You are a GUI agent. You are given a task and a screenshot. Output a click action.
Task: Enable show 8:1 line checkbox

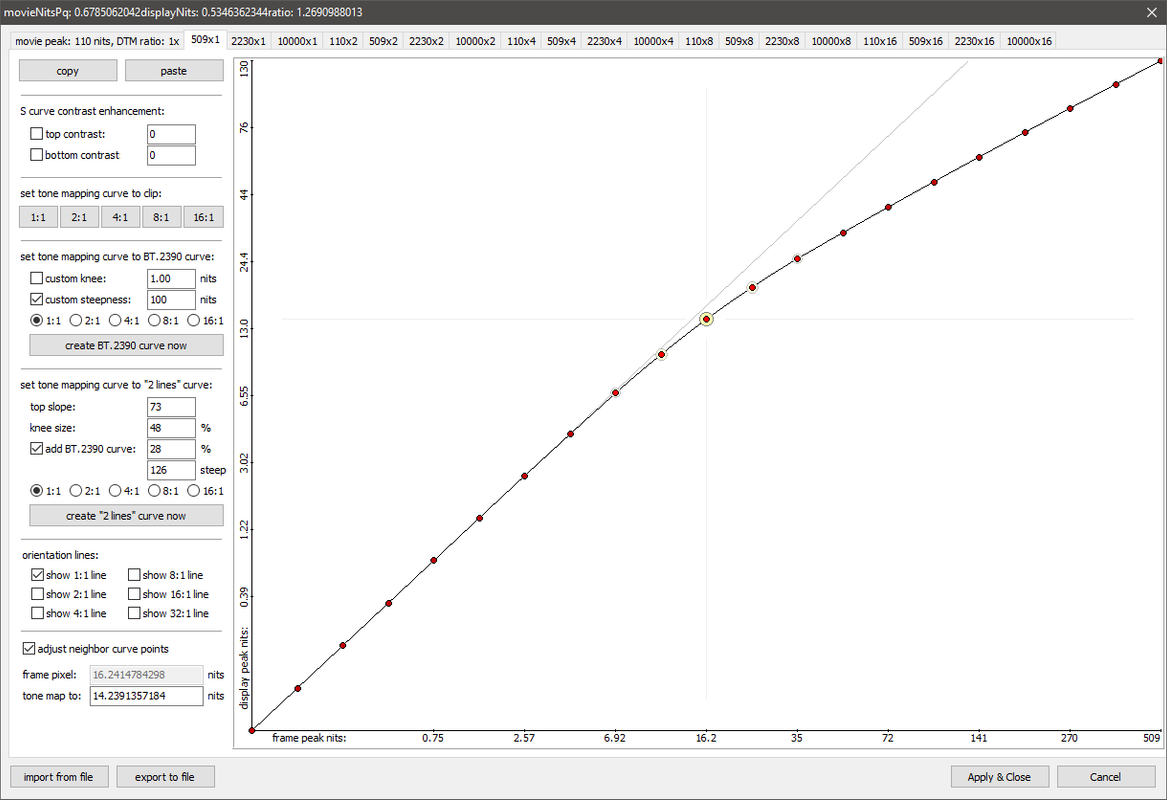pos(134,575)
